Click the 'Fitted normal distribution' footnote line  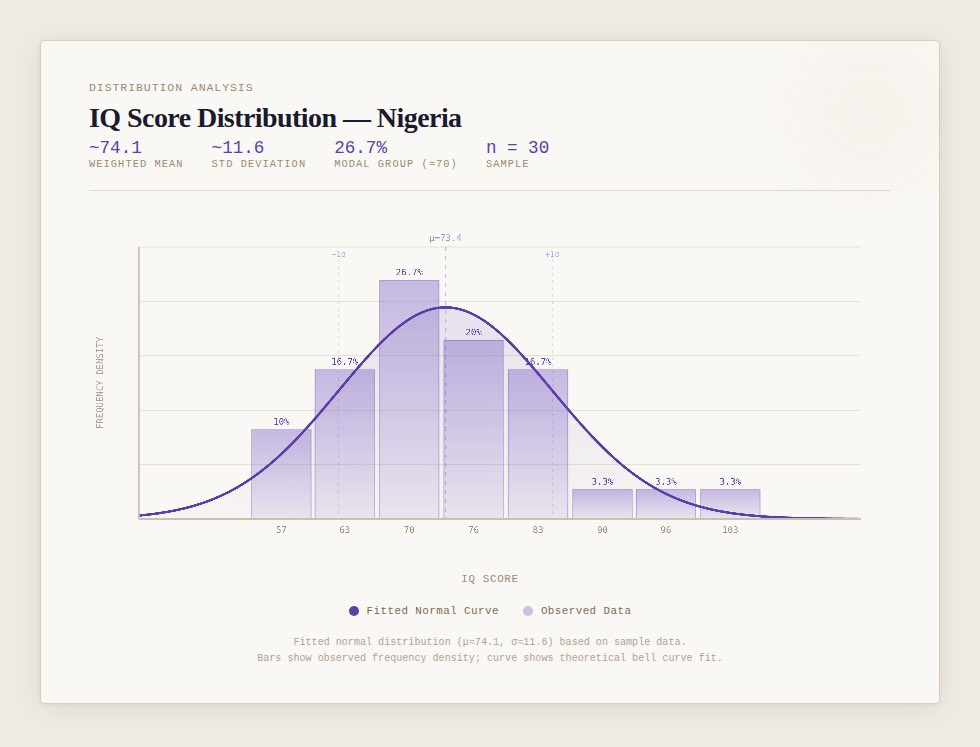490,641
